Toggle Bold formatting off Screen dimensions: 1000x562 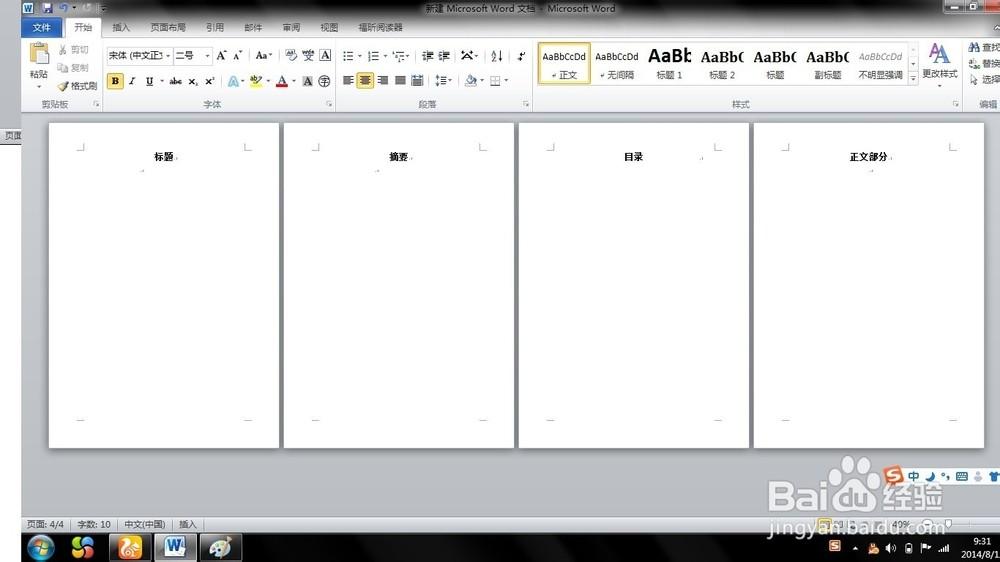tap(115, 81)
